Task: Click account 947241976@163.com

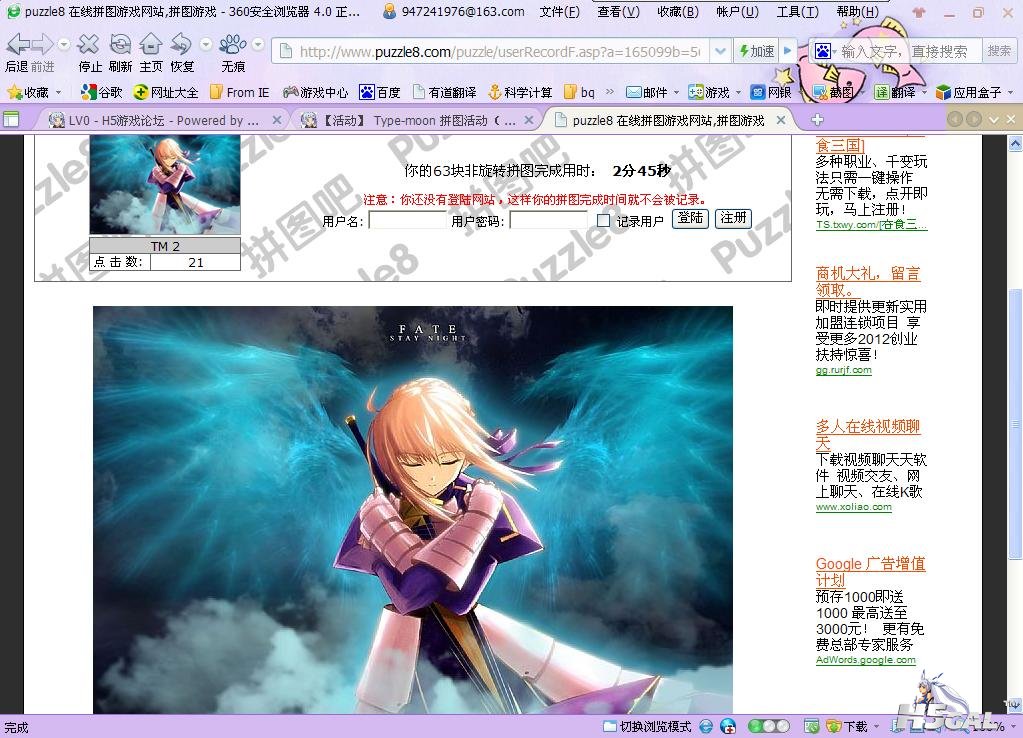Action: click(454, 12)
